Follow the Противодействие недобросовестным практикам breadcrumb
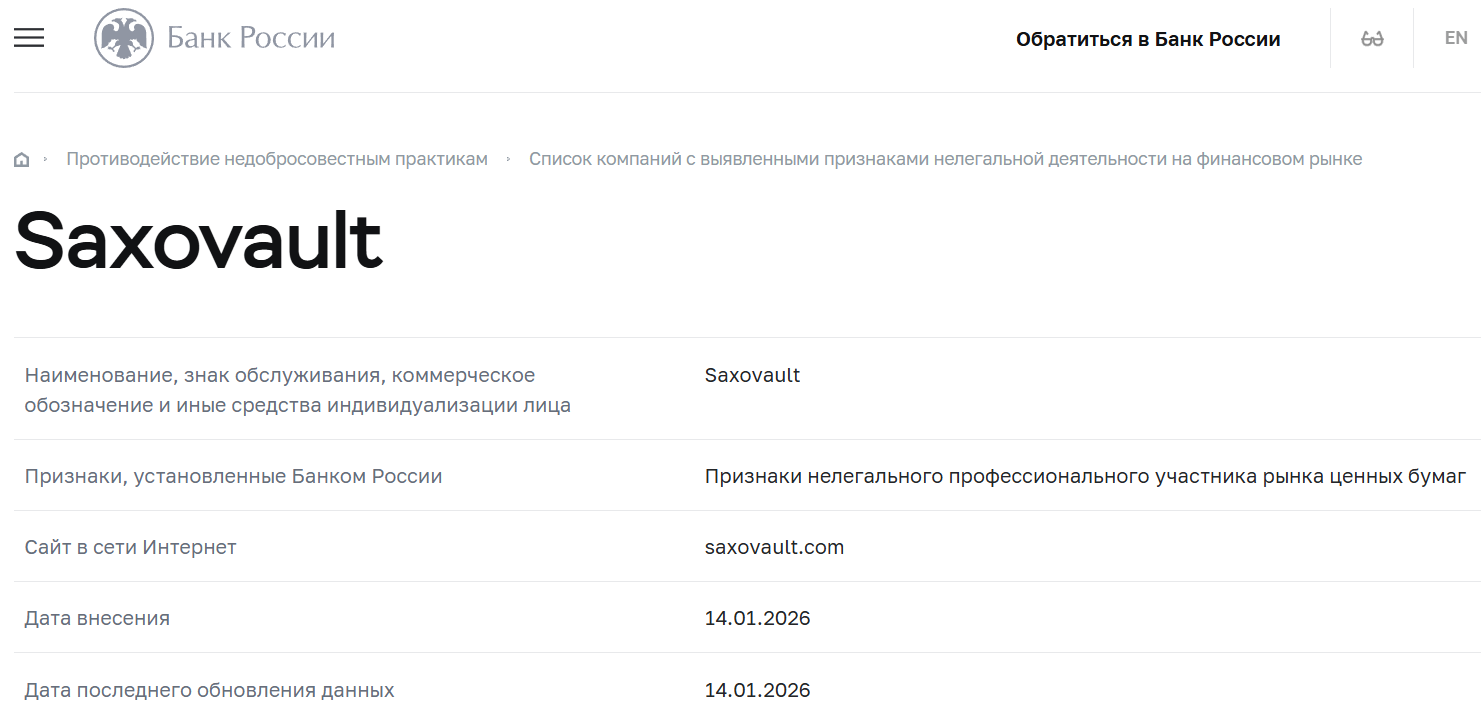The height and width of the screenshot is (723, 1481). pyautogui.click(x=276, y=158)
